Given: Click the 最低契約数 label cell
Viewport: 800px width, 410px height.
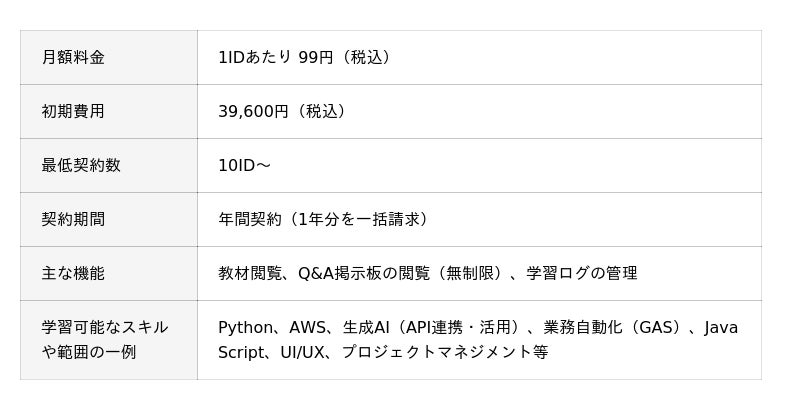Looking at the screenshot, I should click(x=81, y=165).
